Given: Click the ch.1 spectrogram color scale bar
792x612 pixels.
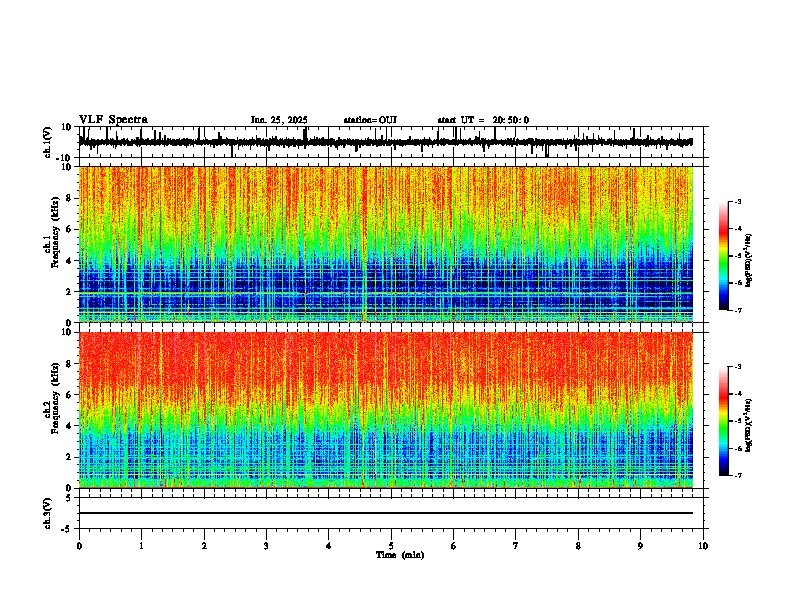Looking at the screenshot, I should point(724,256).
